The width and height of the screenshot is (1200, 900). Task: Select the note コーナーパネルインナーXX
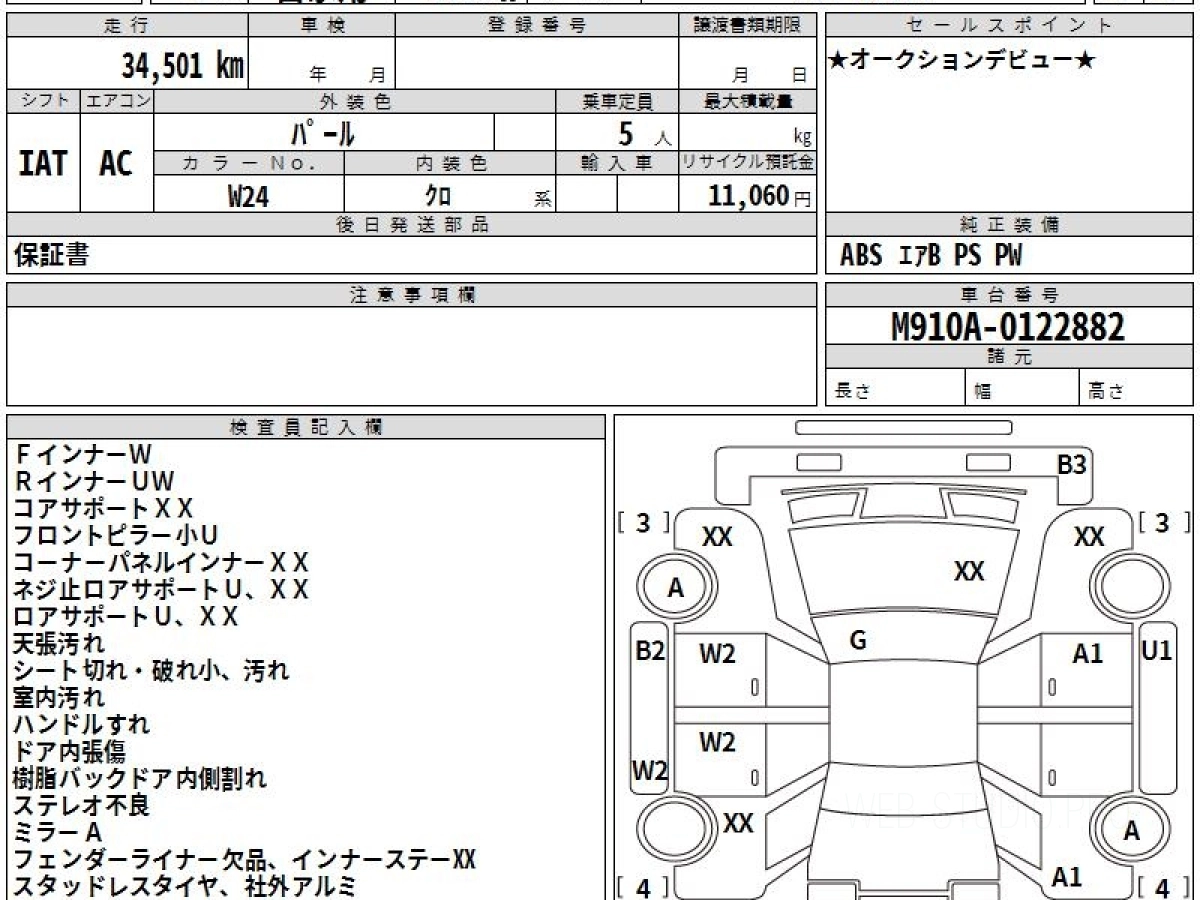(161, 563)
